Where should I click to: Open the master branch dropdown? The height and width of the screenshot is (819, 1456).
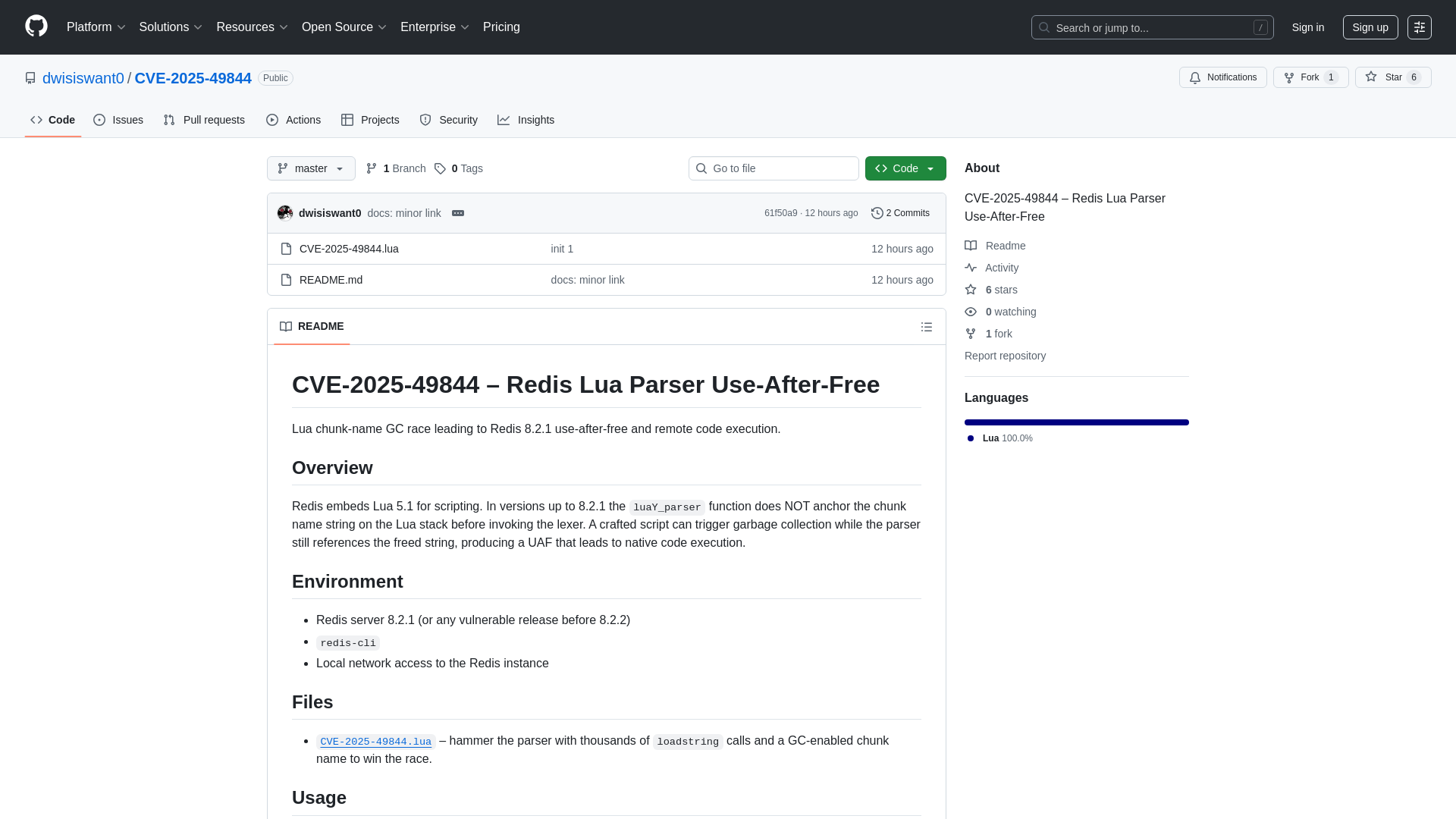click(310, 168)
